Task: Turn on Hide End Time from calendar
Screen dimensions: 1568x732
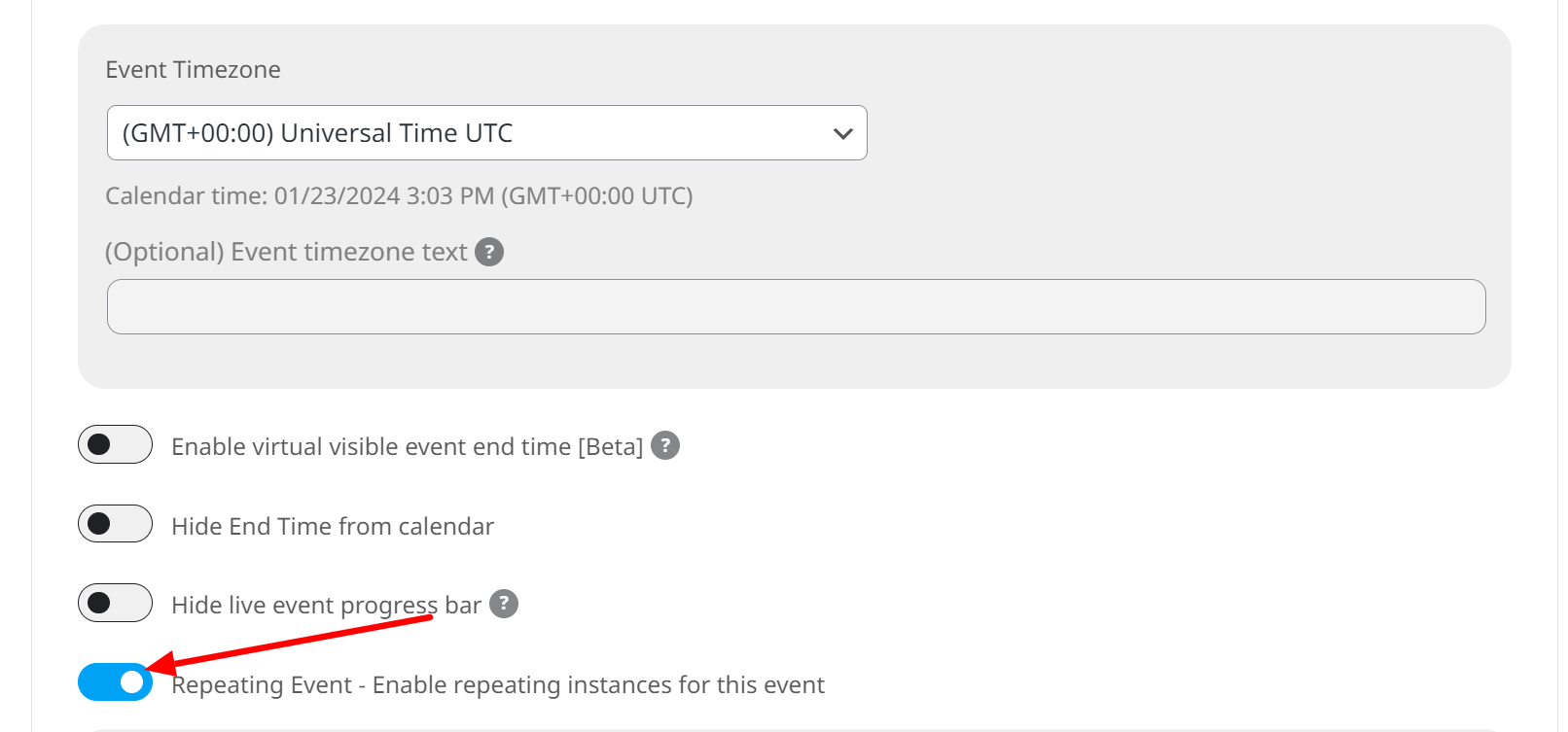Action: coord(116,523)
